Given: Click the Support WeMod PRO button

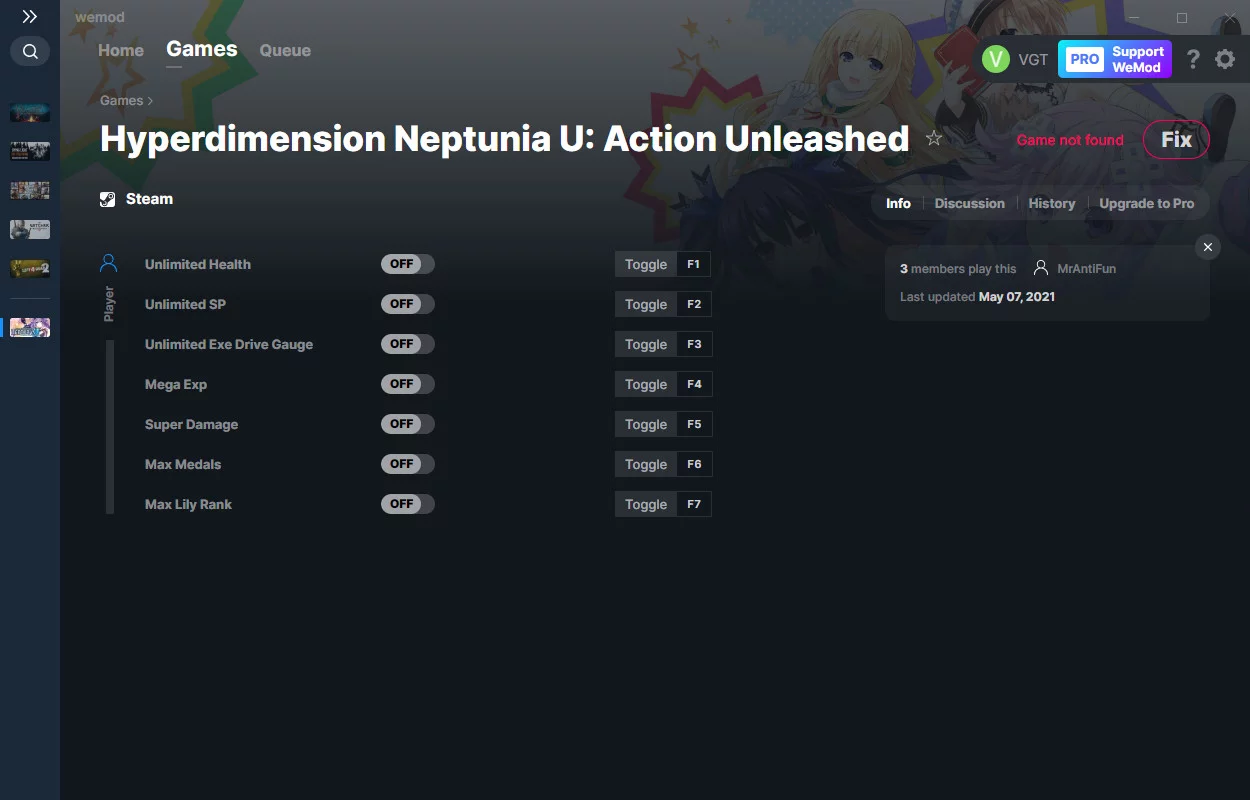Looking at the screenshot, I should [1117, 59].
